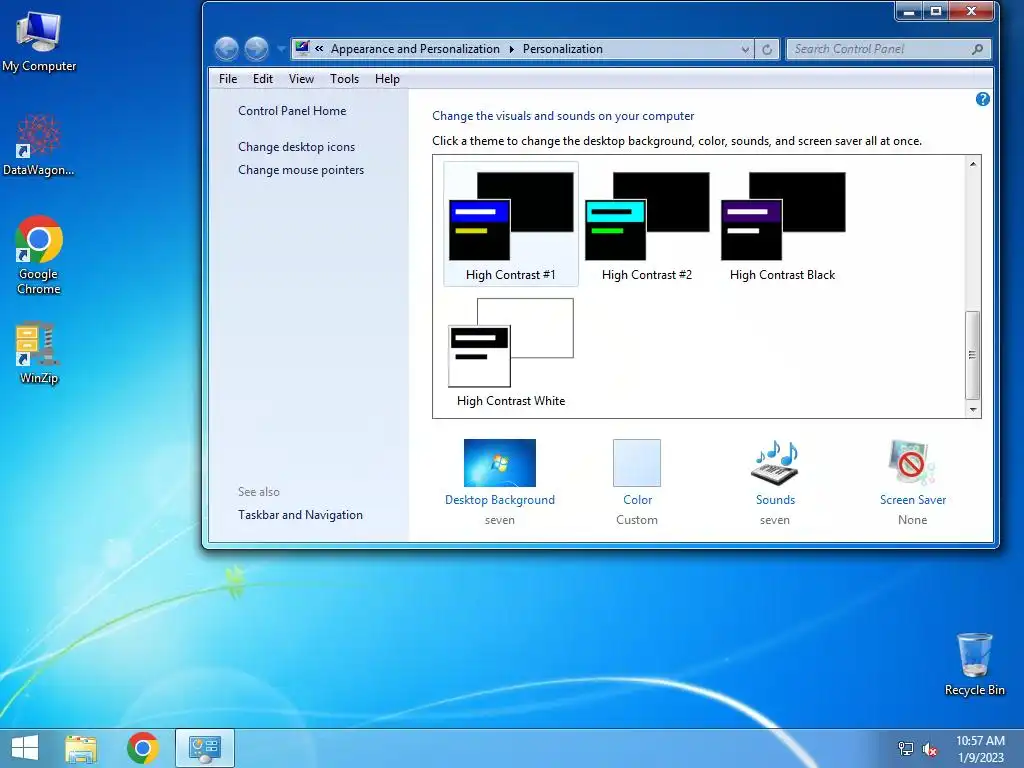Open the WinZip desktop shortcut

pos(39,353)
